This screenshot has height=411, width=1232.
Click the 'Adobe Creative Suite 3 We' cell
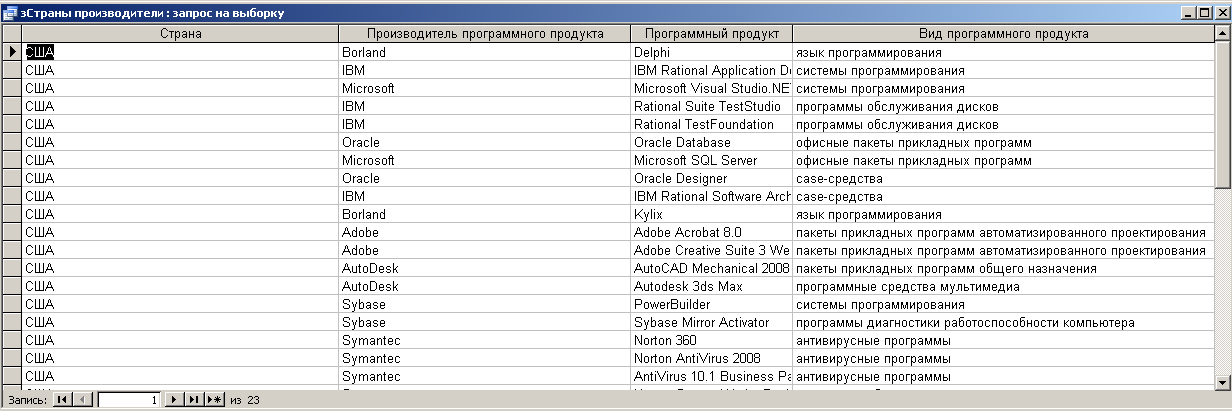(712, 250)
